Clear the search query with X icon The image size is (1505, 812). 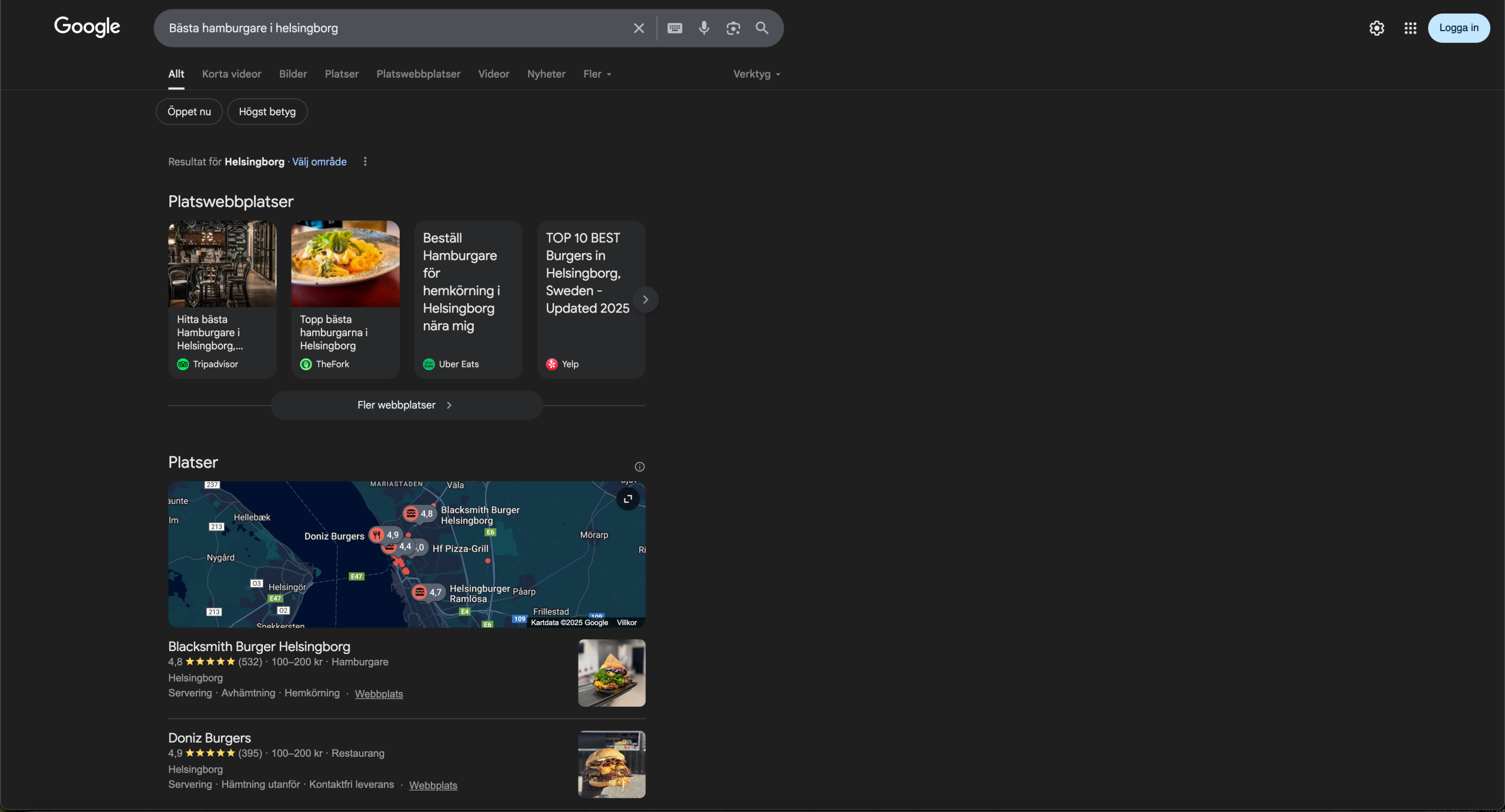pos(638,28)
